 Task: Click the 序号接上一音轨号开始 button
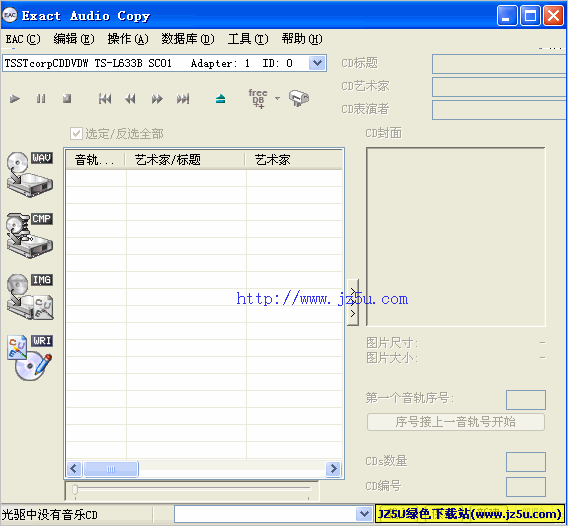coord(456,422)
